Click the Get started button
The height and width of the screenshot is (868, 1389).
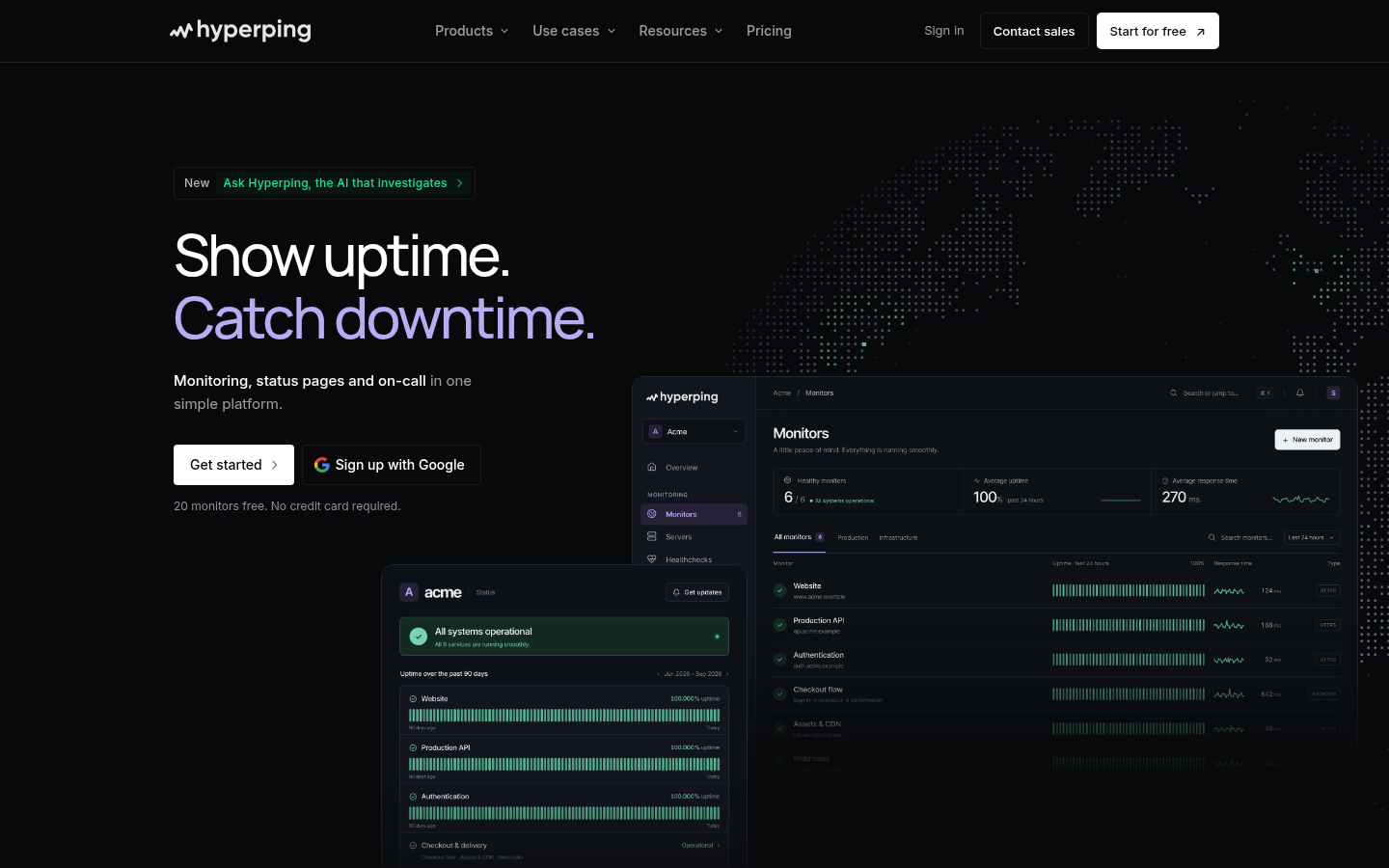pos(233,465)
